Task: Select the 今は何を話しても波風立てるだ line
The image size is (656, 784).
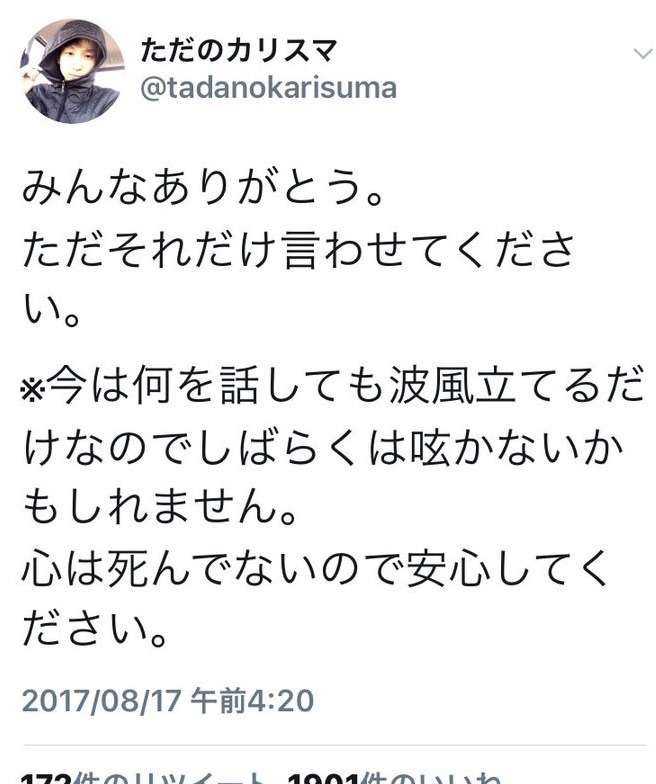Action: click(346, 385)
